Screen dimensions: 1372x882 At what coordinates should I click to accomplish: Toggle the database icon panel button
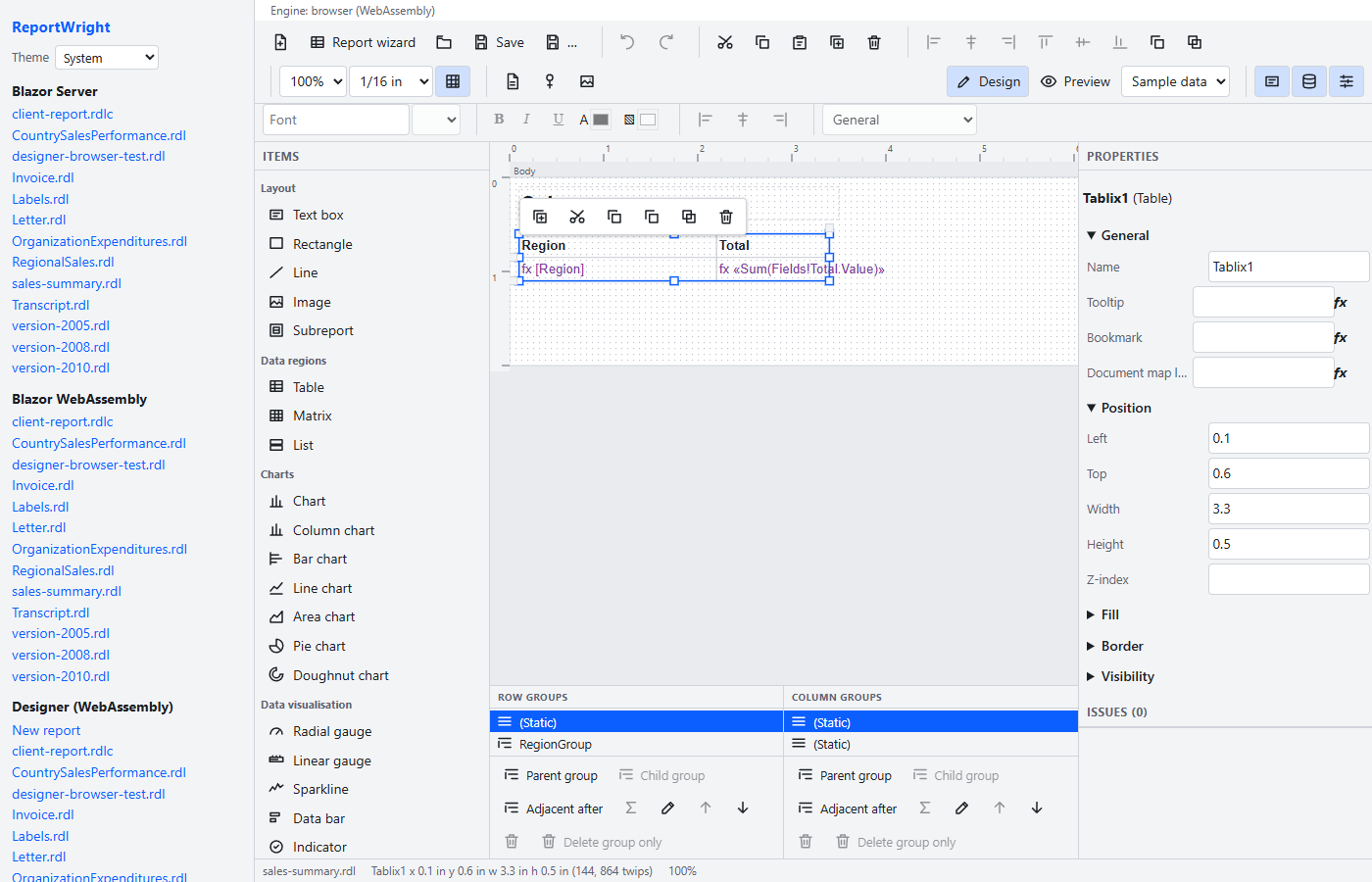coord(1309,81)
